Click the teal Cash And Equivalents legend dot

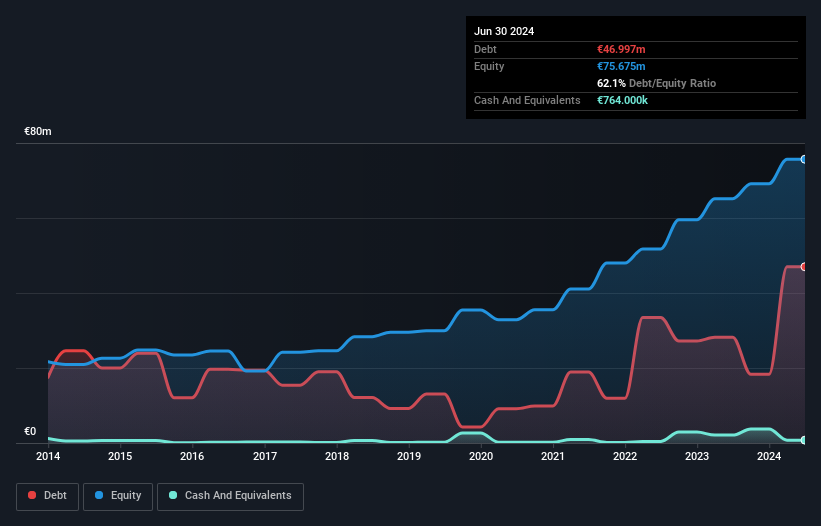(173, 495)
